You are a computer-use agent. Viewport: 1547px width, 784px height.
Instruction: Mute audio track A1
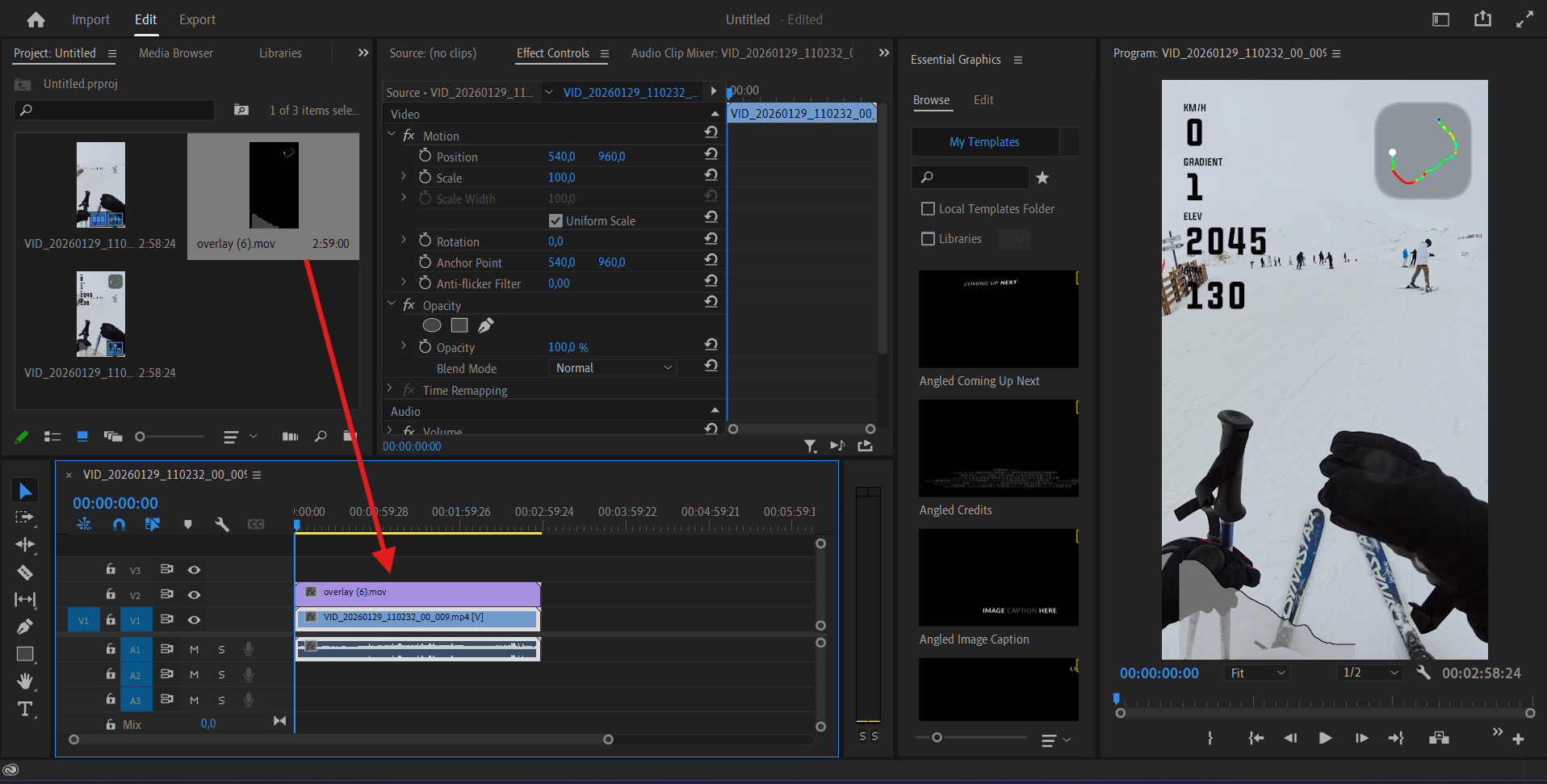[194, 648]
